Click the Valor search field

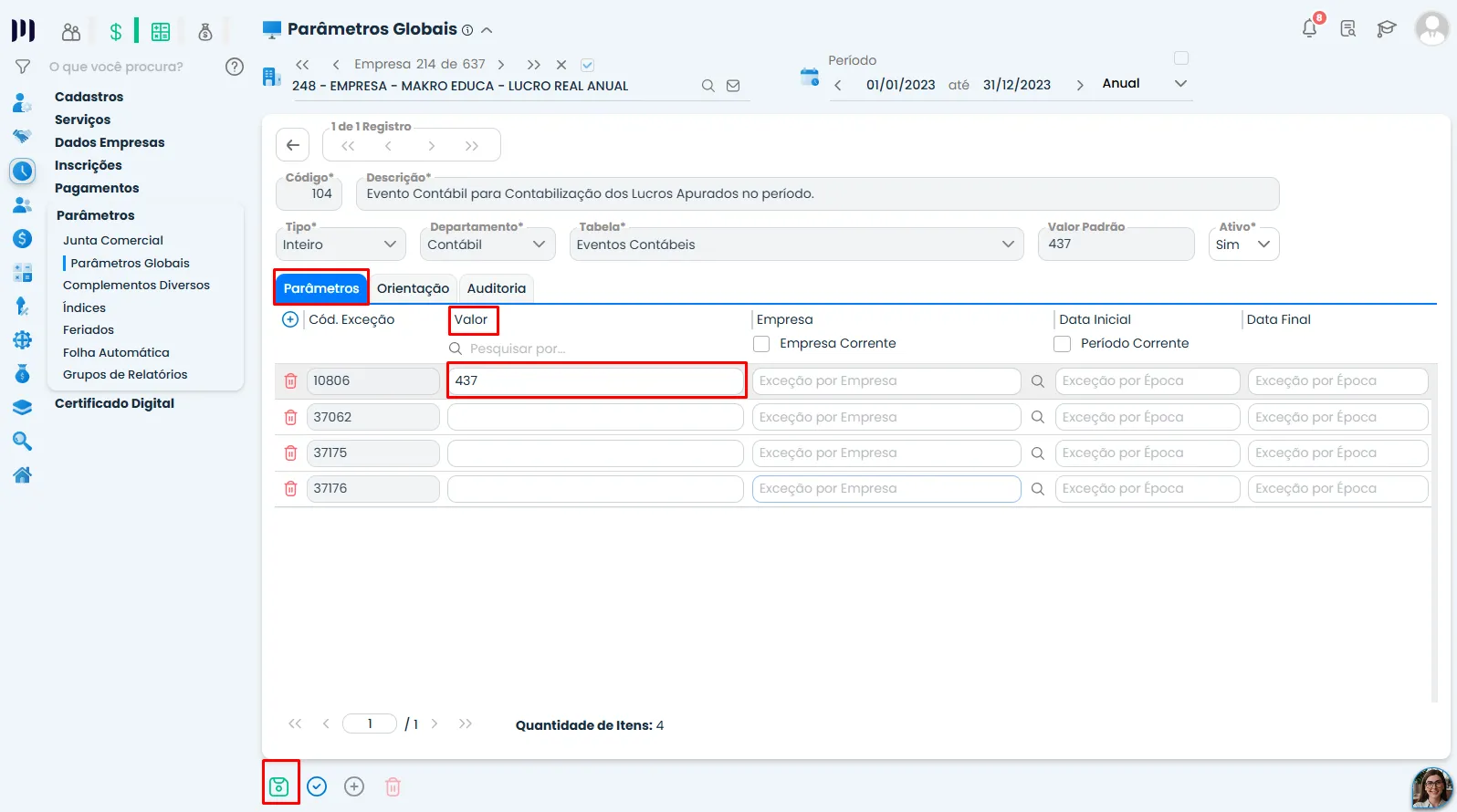click(595, 349)
